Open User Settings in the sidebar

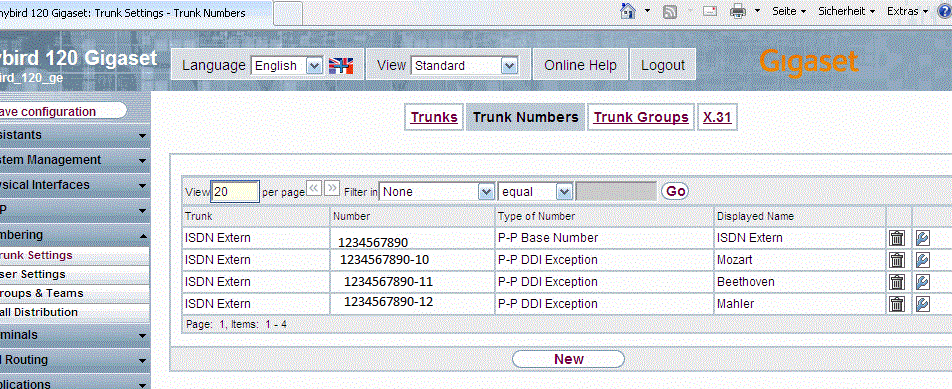75,274
